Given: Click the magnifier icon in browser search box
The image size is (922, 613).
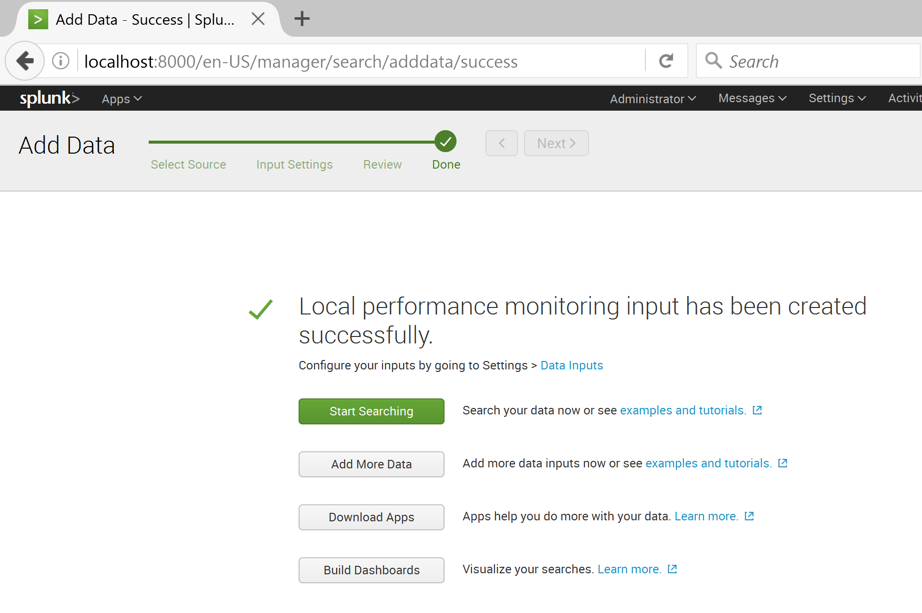Looking at the screenshot, I should pos(713,61).
